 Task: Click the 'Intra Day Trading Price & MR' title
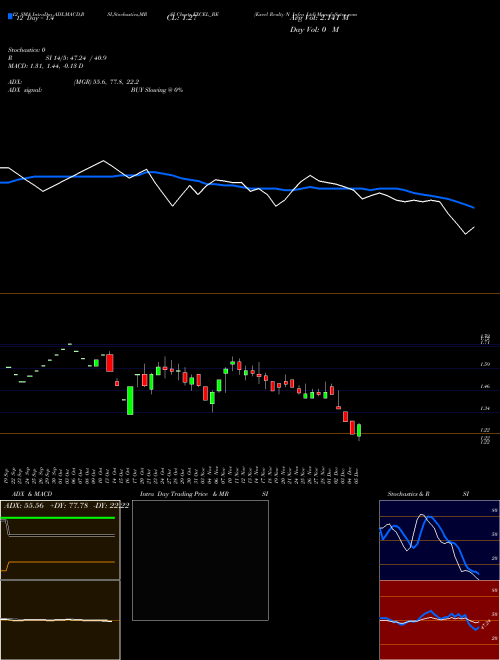coord(184,494)
